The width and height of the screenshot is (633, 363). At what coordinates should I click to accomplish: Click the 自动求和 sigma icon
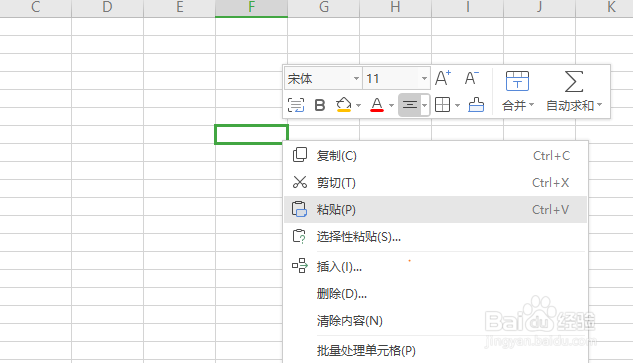(x=574, y=81)
